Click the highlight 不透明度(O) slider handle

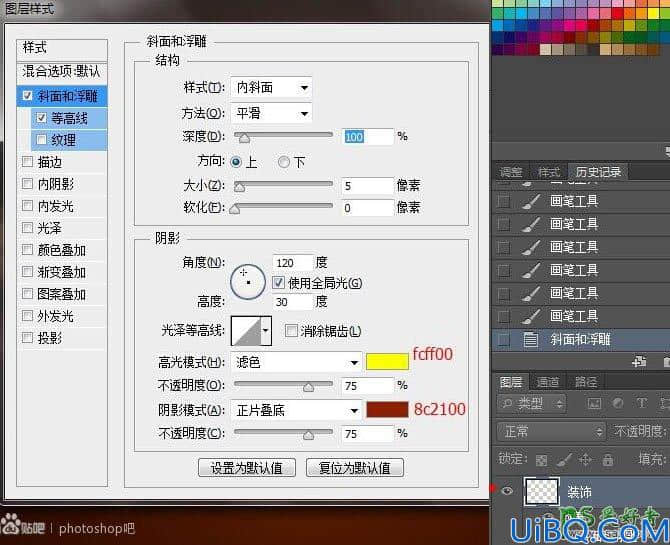click(308, 387)
